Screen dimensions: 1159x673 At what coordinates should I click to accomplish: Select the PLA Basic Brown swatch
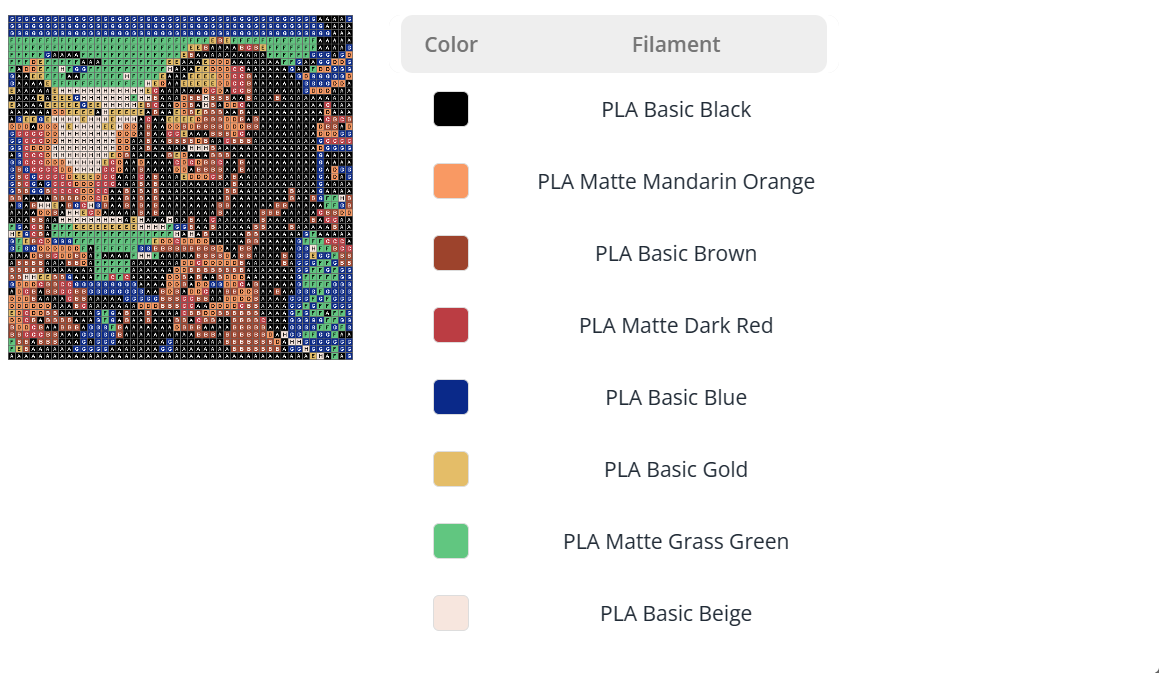[x=450, y=253]
